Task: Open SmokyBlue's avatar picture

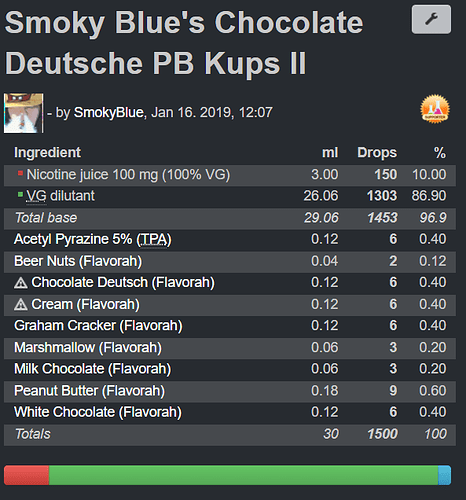Action: click(x=23, y=113)
